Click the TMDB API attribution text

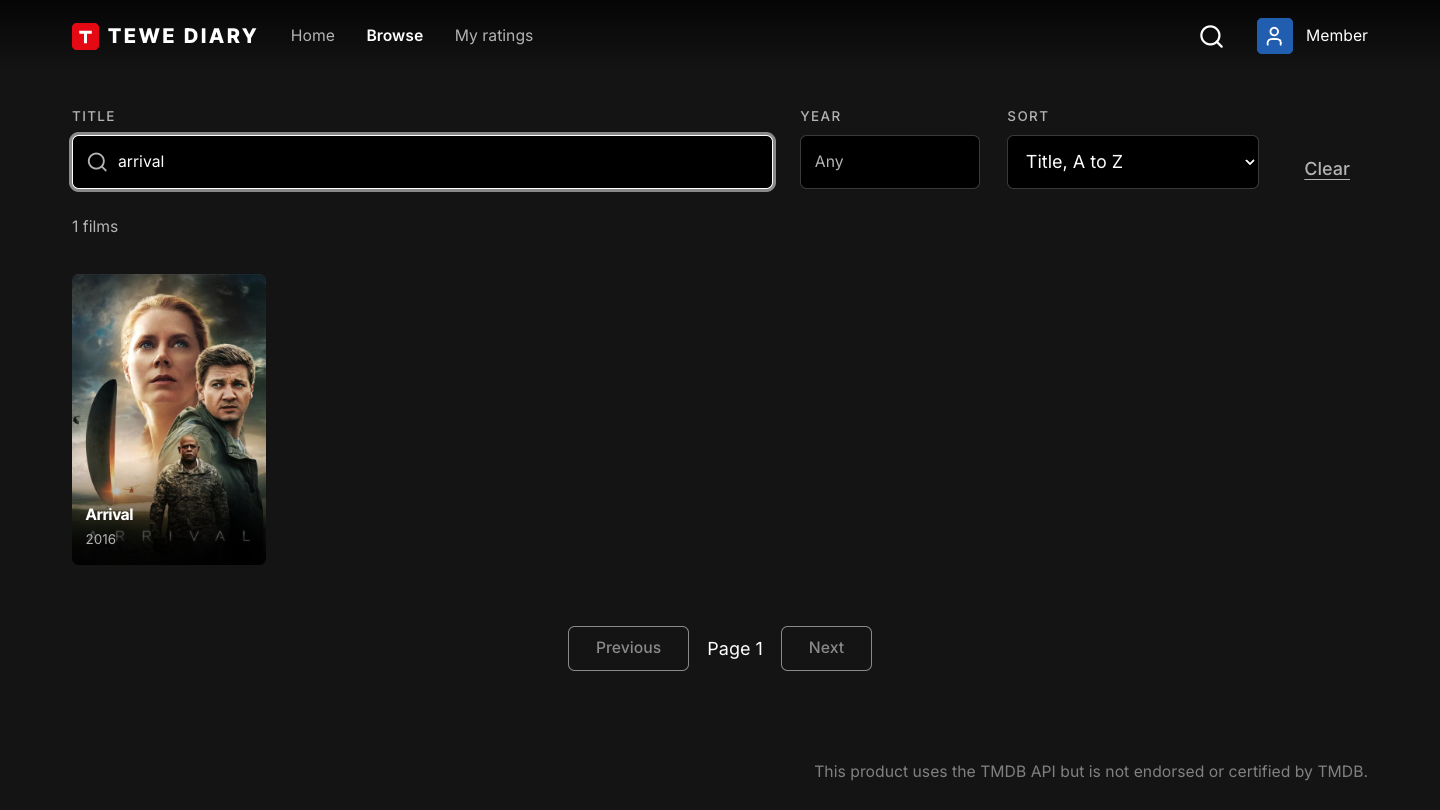pos(1091,771)
